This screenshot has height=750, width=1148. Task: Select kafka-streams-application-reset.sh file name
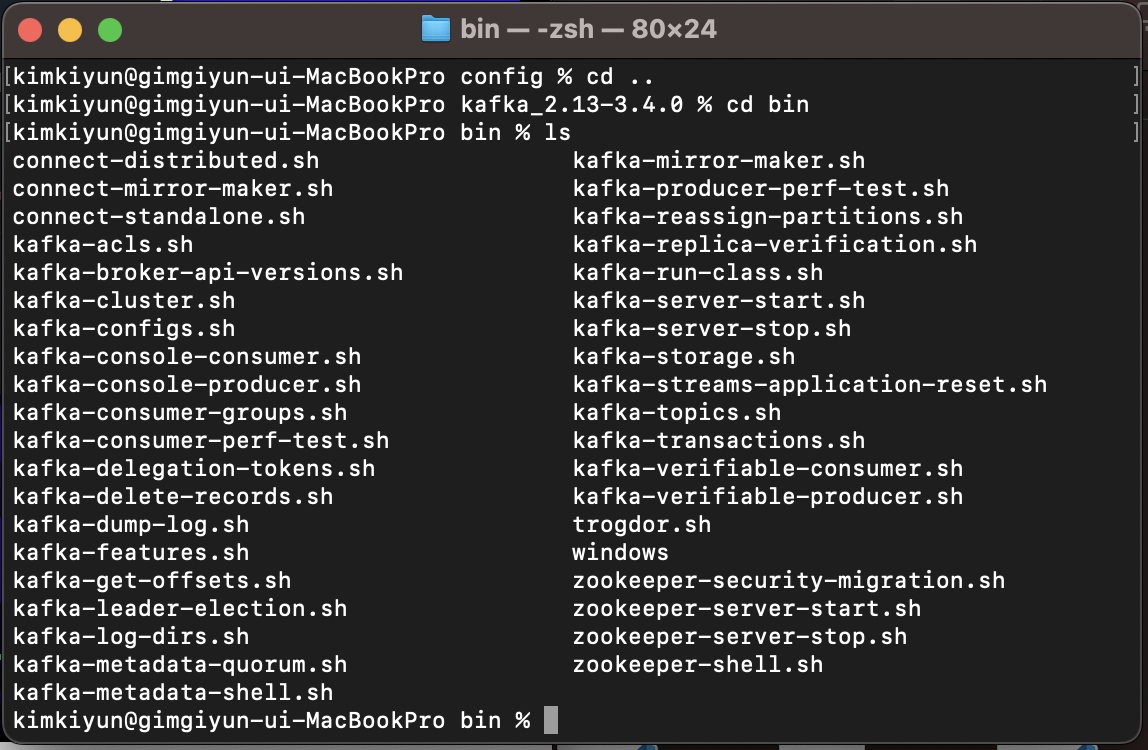[x=810, y=385]
